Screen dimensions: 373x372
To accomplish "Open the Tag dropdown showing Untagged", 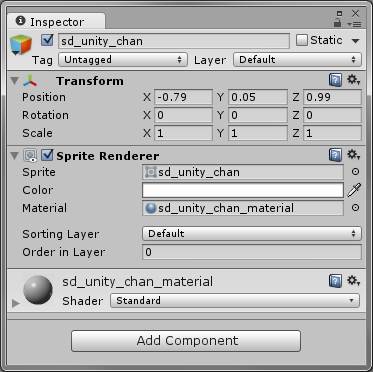I will pyautogui.click(x=123, y=60).
